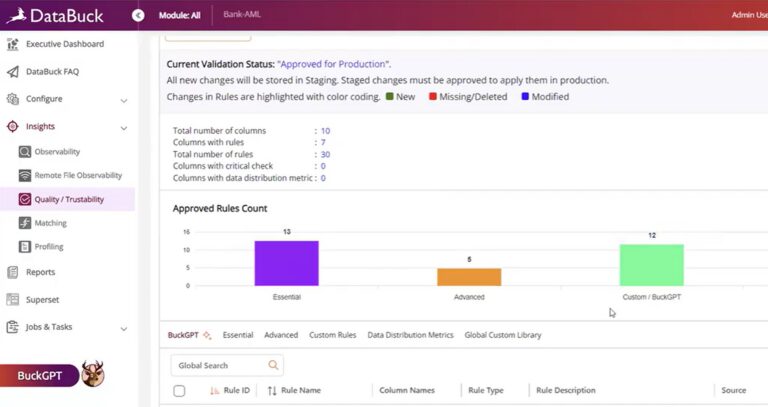Viewport: 768px width, 407px height.
Task: Click the total number of columns value 10
Action: tap(325, 131)
